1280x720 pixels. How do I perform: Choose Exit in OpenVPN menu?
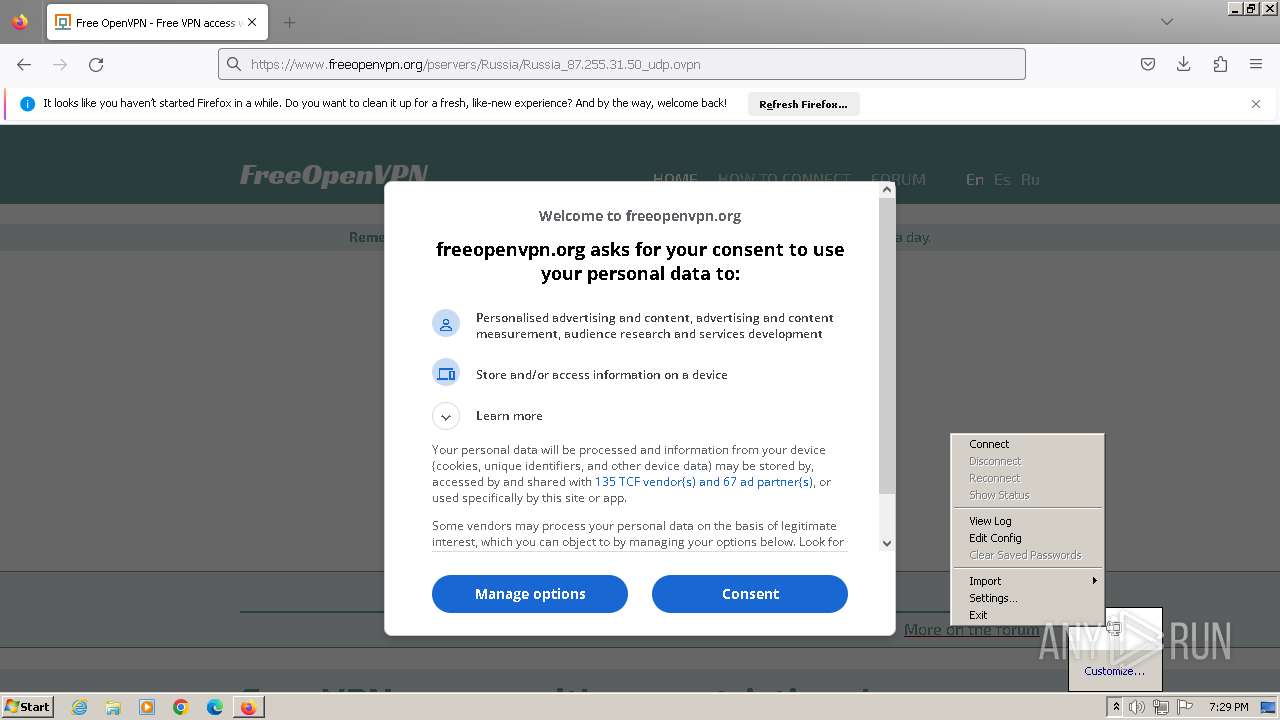[1027, 615]
